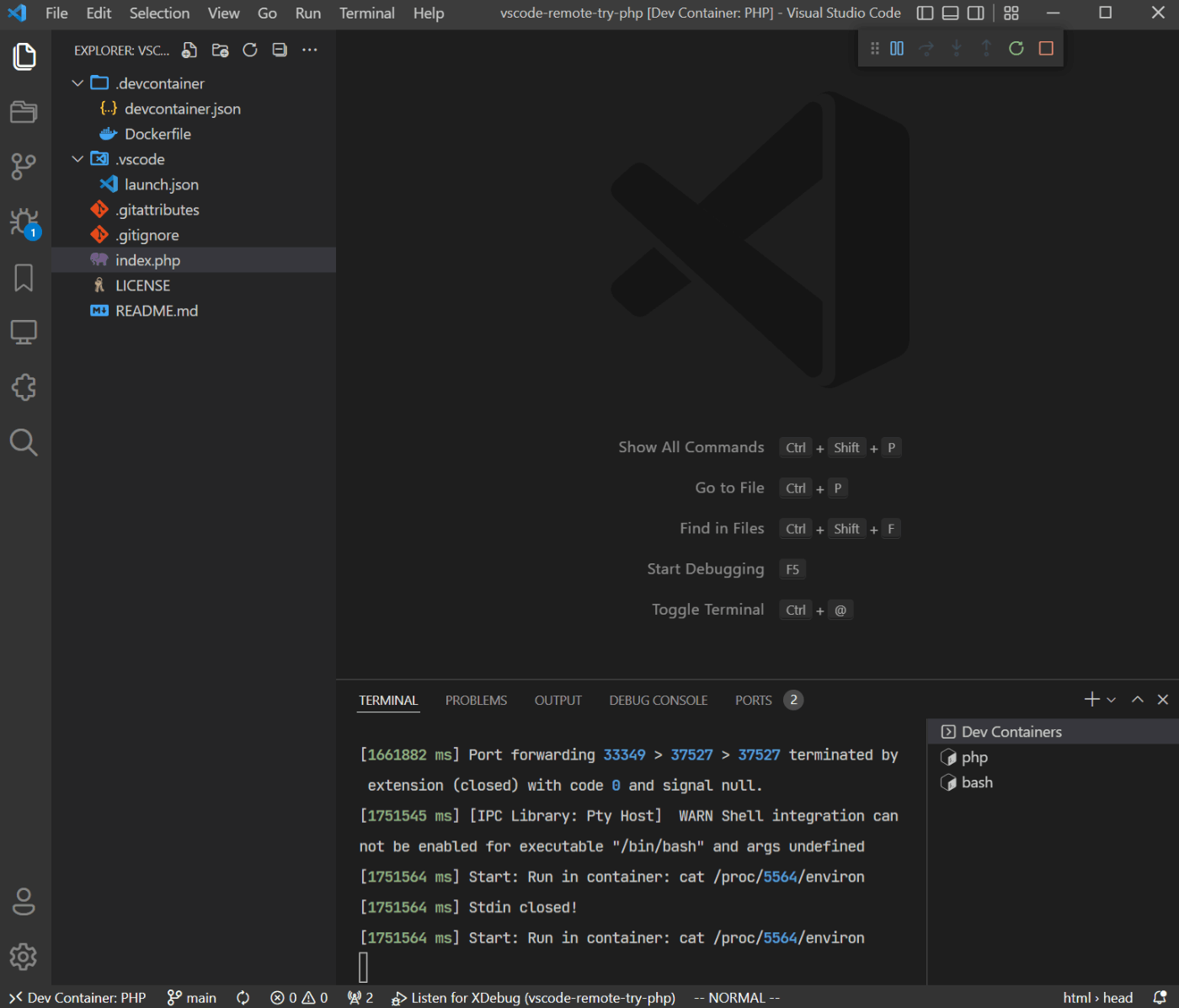The height and width of the screenshot is (1008, 1179).
Task: Step out in the debug toolbar
Action: click(986, 49)
